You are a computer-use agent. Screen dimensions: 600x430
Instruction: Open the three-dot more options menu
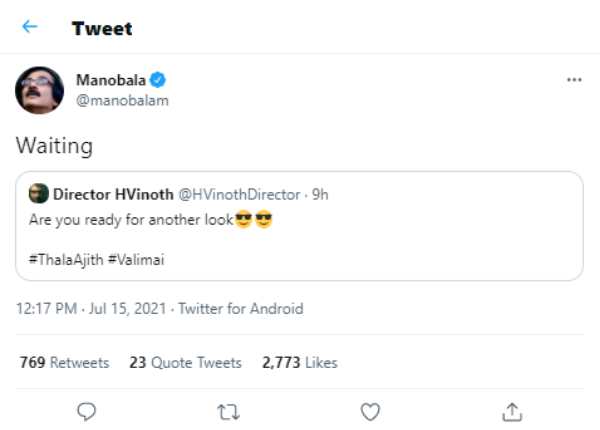pos(573,80)
